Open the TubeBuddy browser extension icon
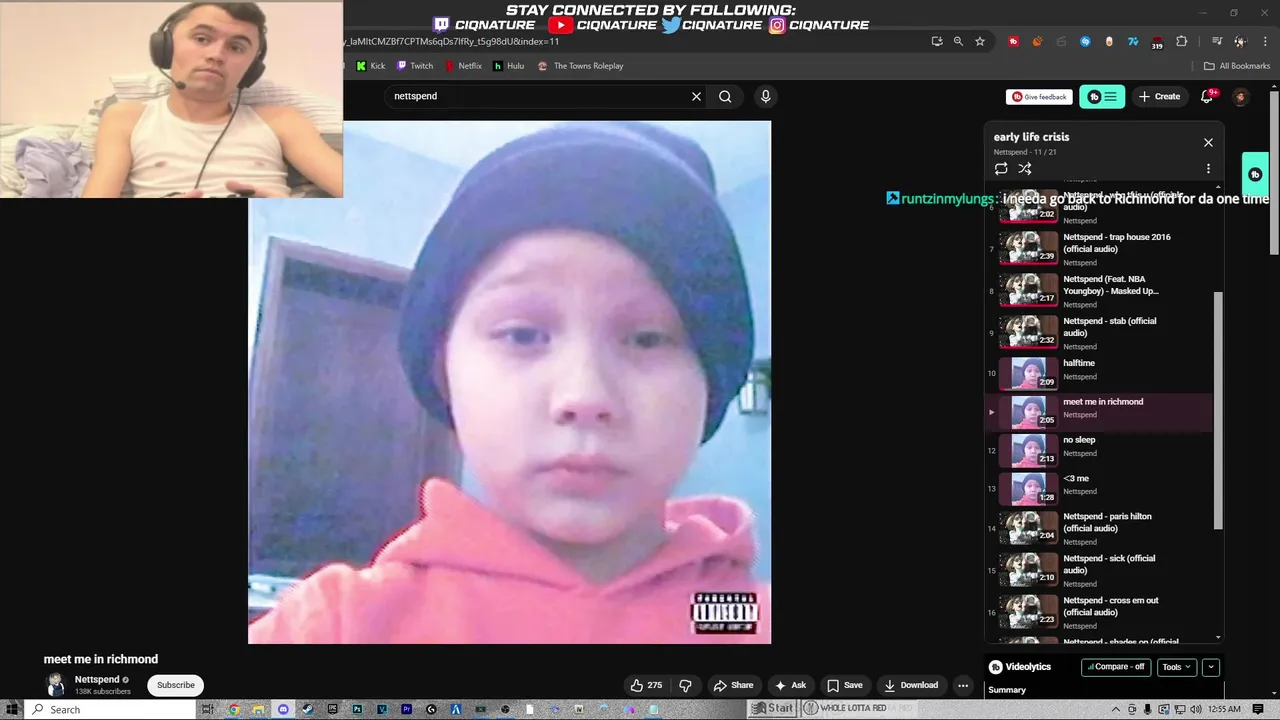 point(1014,41)
